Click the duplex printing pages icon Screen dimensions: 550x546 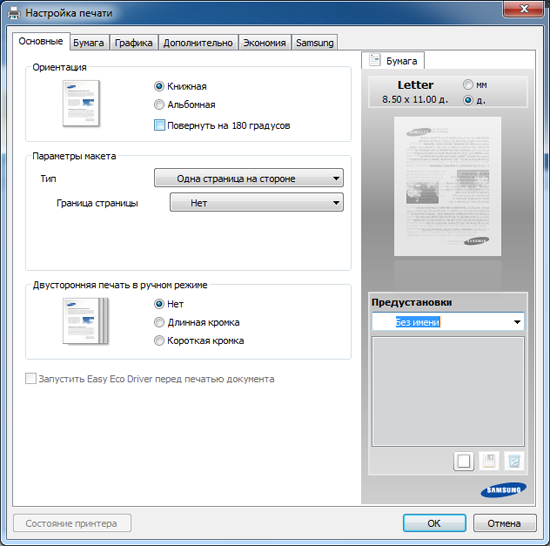tap(85, 321)
